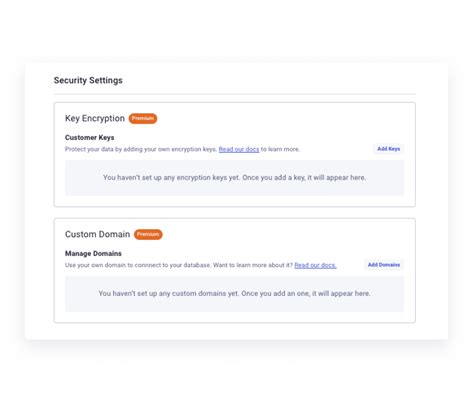
Task: Click 'You haven't set up any encryption keys' text
Action: coord(171,178)
